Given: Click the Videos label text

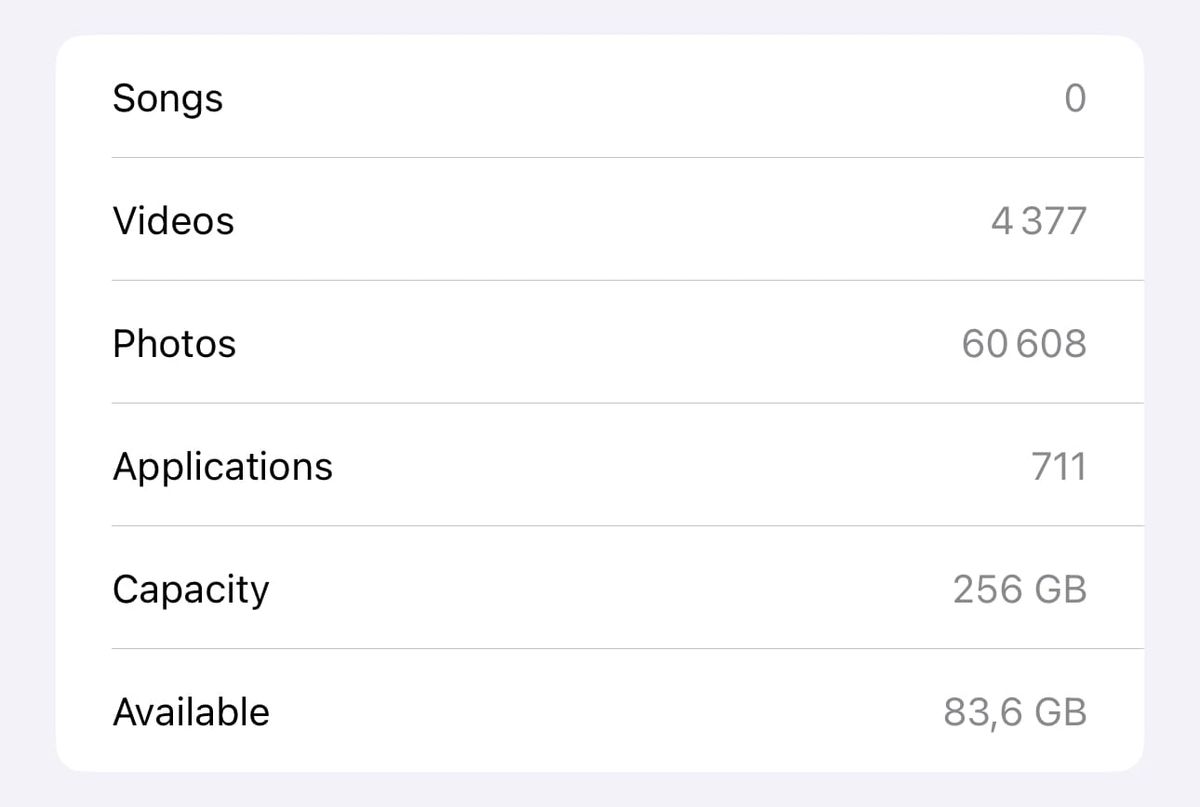Looking at the screenshot, I should point(175,220).
